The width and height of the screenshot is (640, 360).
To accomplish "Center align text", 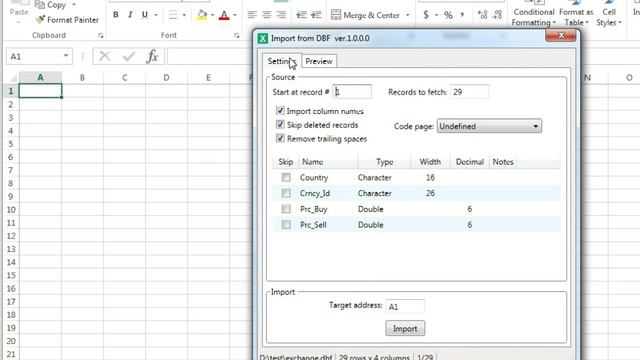I will click(267, 15).
